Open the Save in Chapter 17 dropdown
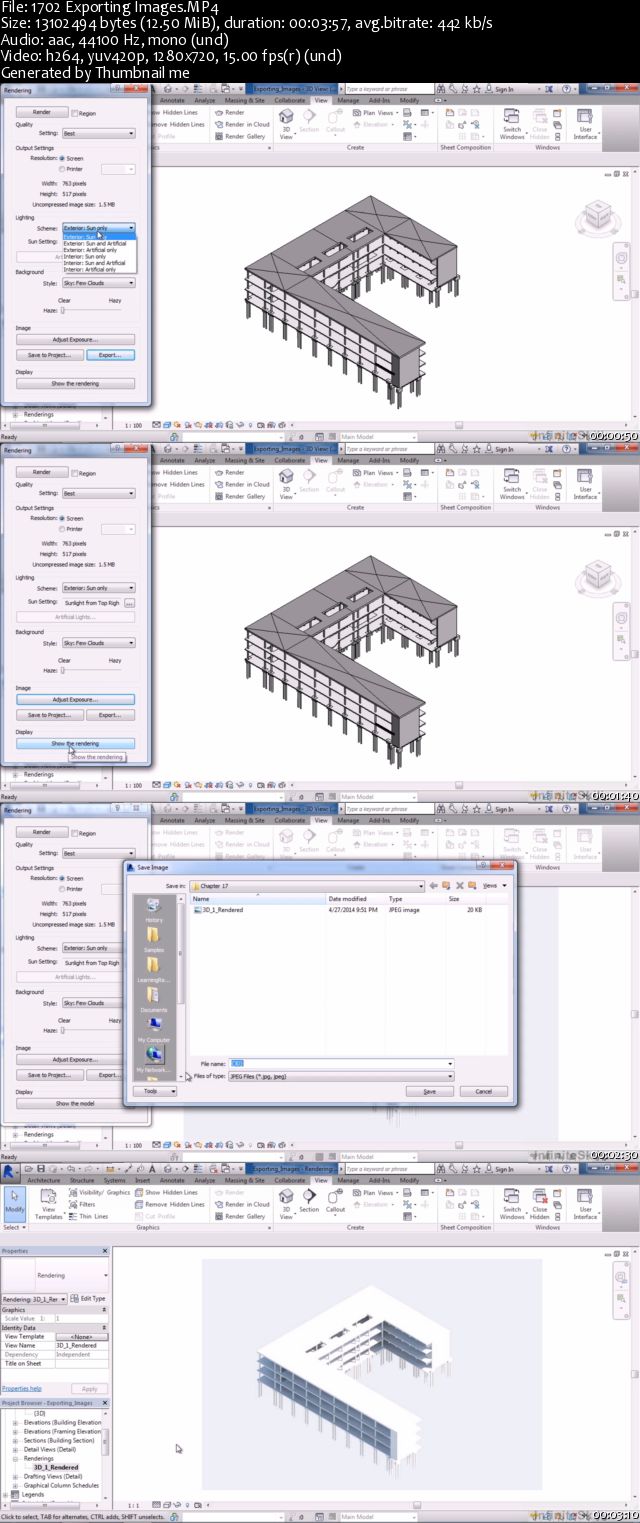This screenshot has width=640, height=1523. (306, 885)
